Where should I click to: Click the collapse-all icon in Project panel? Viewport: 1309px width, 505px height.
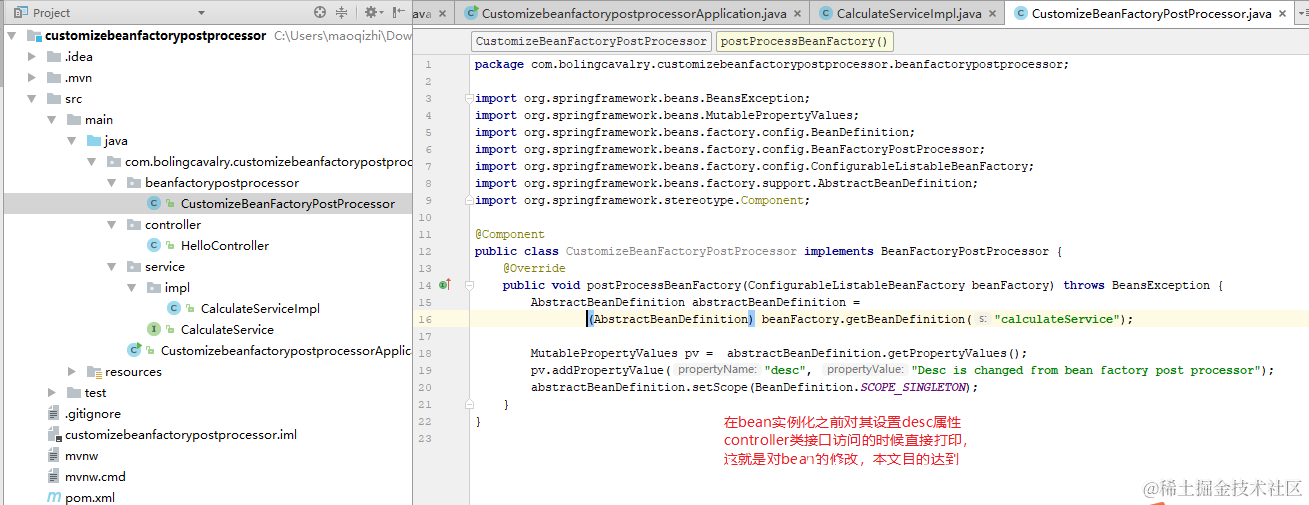coord(342,12)
